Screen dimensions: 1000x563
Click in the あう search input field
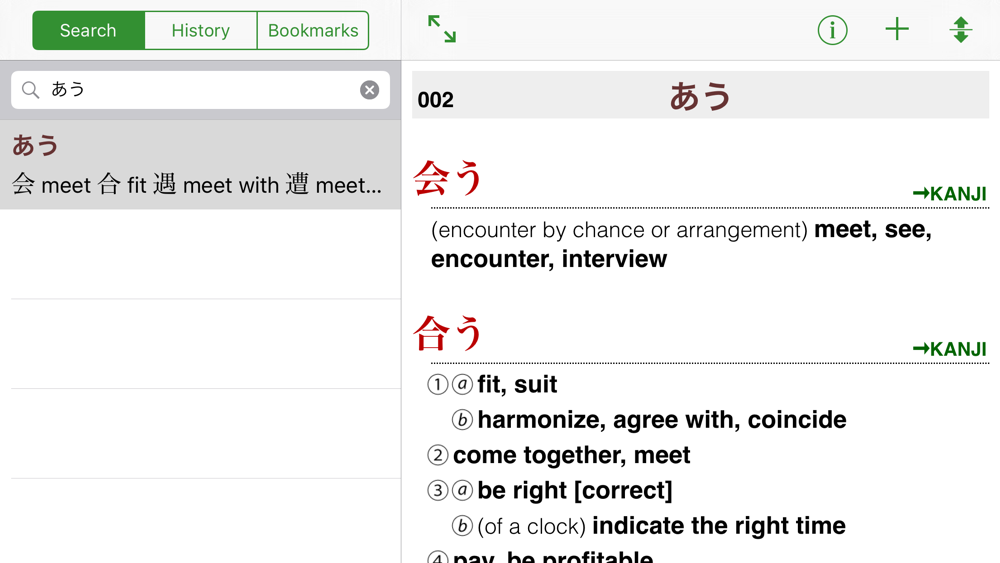click(200, 90)
